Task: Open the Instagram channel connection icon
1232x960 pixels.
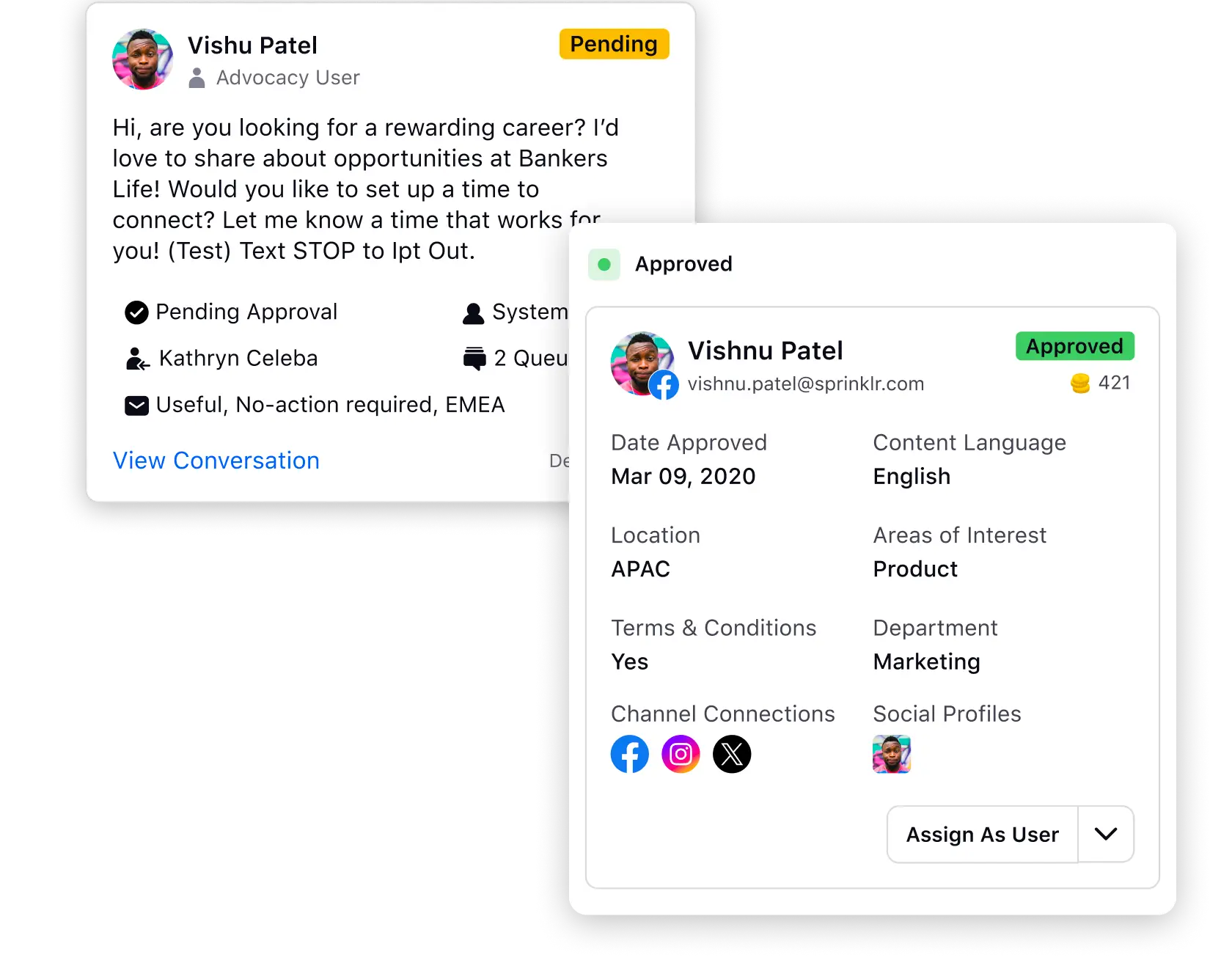Action: tap(681, 754)
